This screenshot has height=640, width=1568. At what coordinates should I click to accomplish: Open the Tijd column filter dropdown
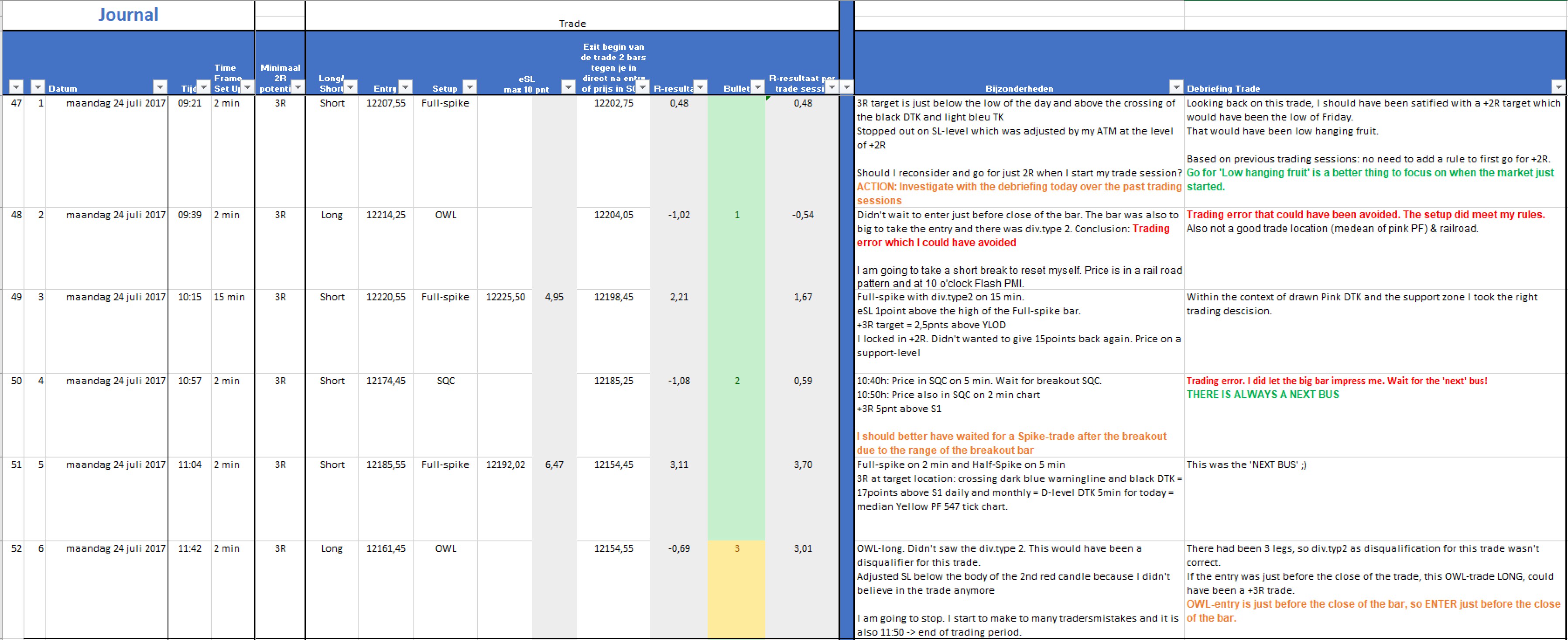203,87
